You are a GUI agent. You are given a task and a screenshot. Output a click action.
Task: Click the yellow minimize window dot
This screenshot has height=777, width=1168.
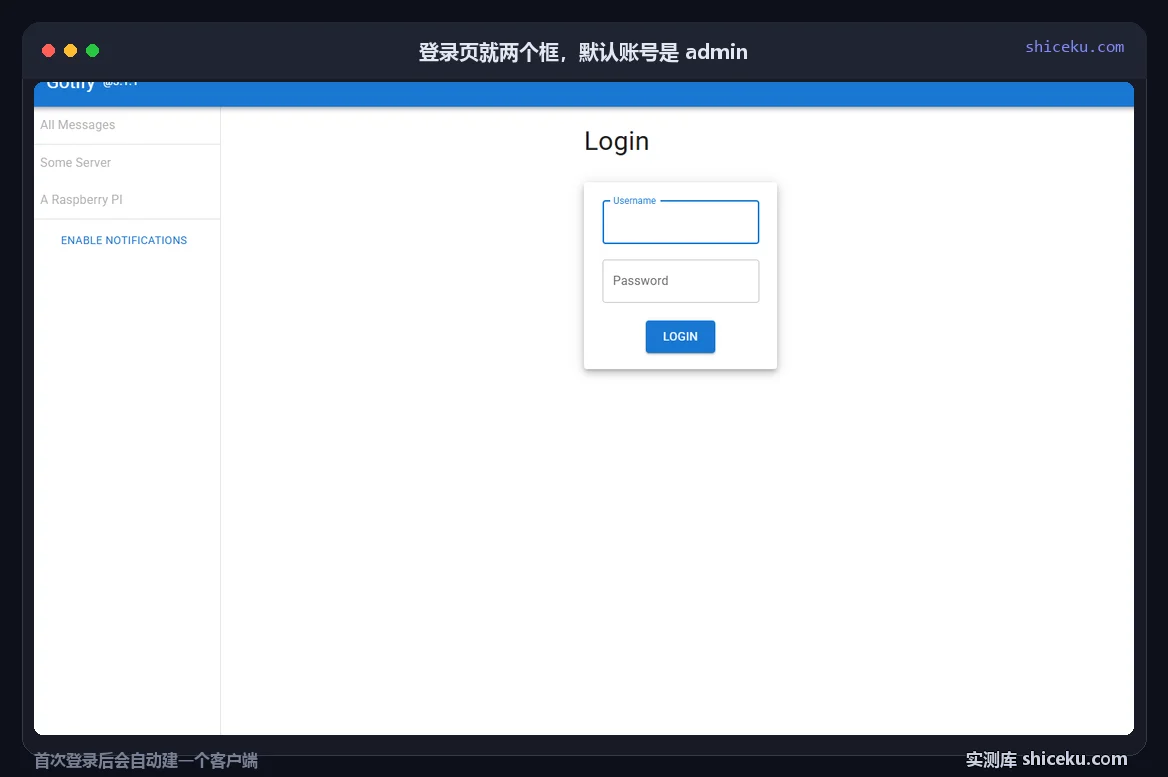click(x=71, y=51)
